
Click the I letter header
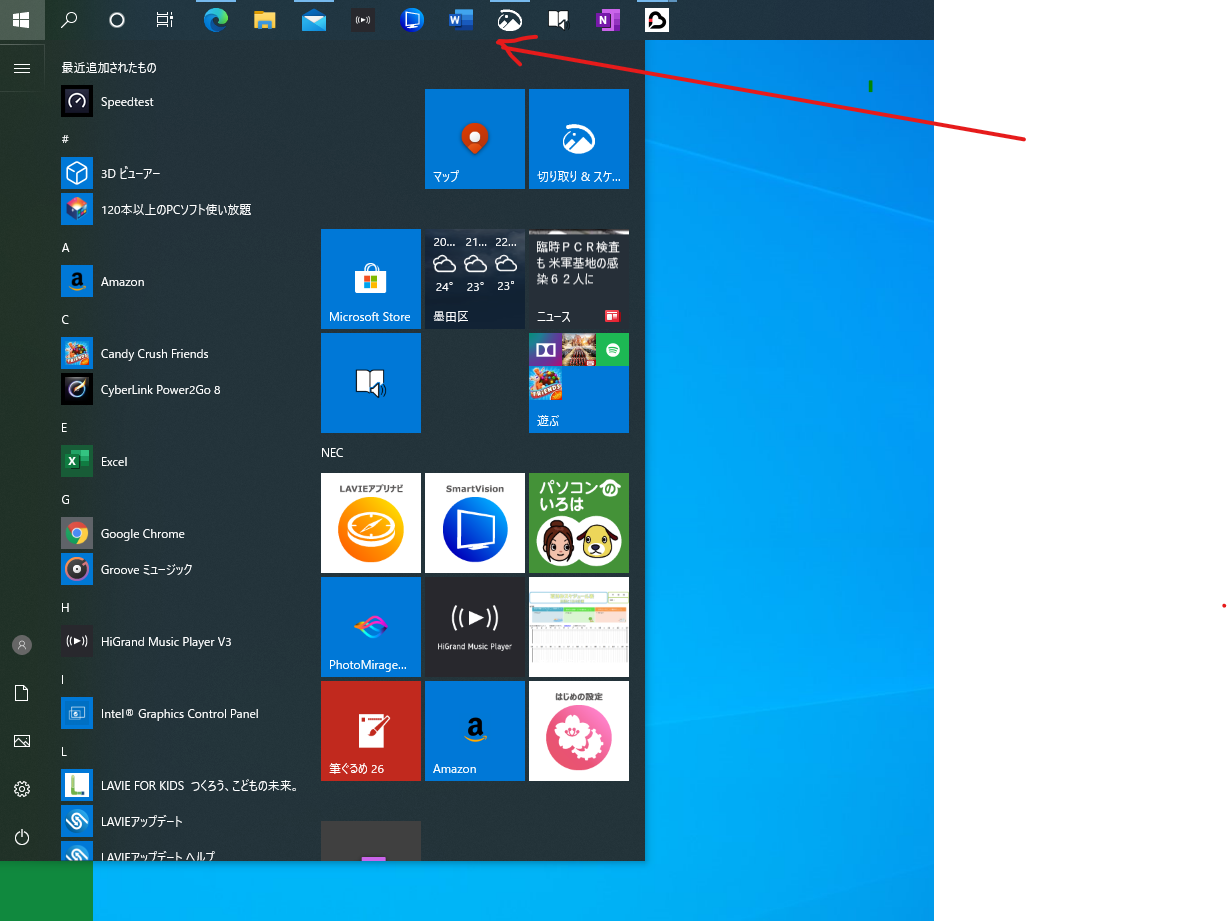click(x=65, y=679)
